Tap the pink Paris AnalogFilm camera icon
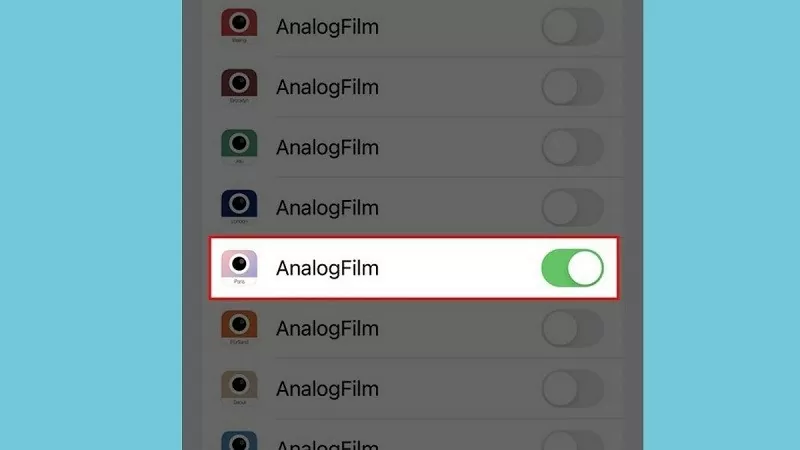Viewport: 800px width, 450px height. coord(239,266)
